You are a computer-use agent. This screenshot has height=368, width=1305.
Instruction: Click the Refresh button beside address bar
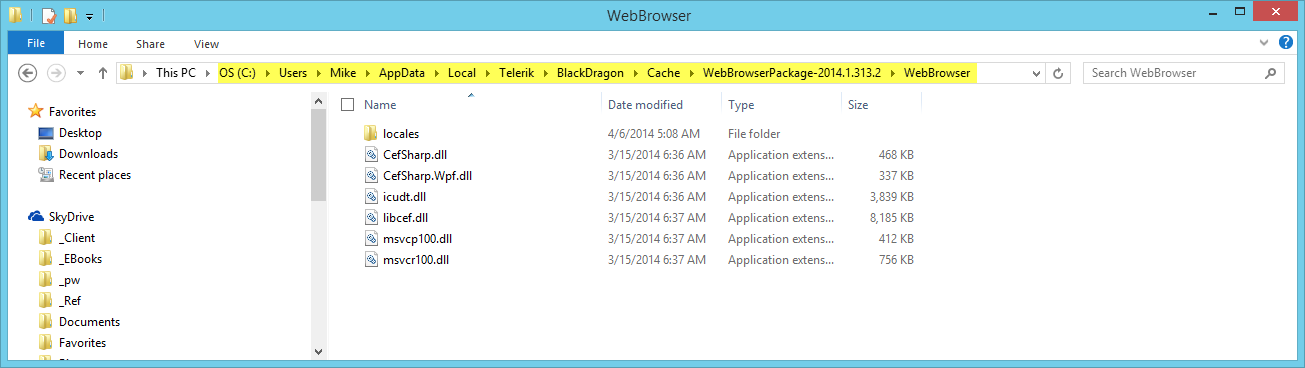pos(1058,73)
